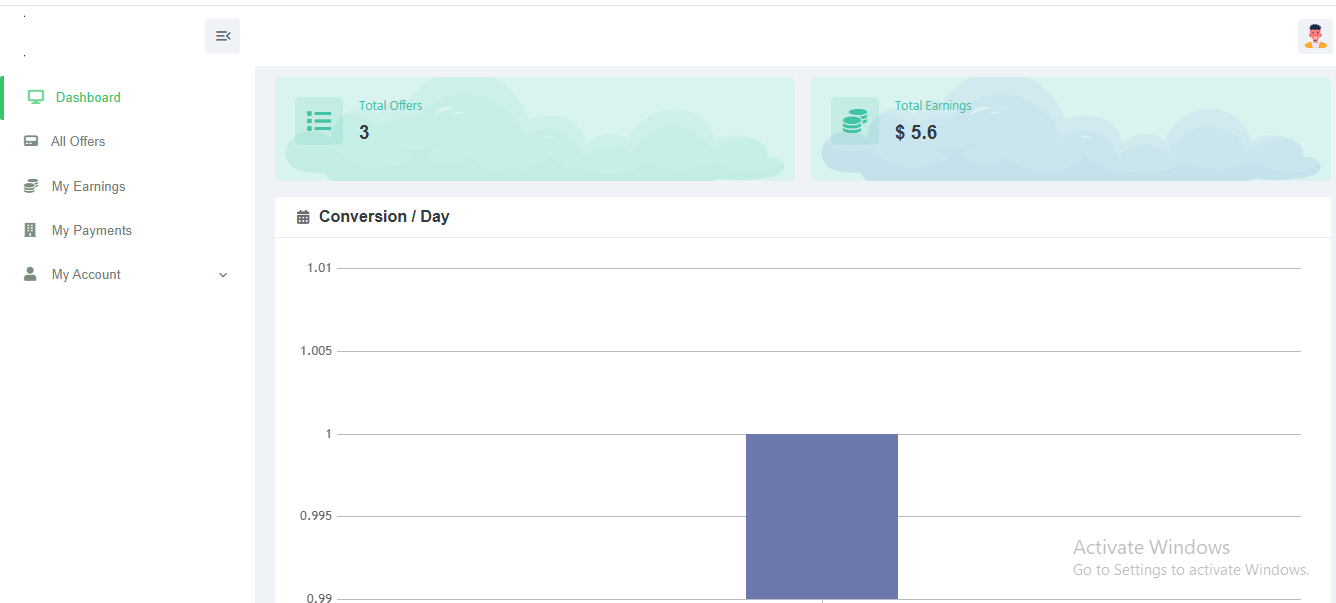This screenshot has height=603, width=1336.
Task: Open the user avatar profile menu
Action: 1315,36
